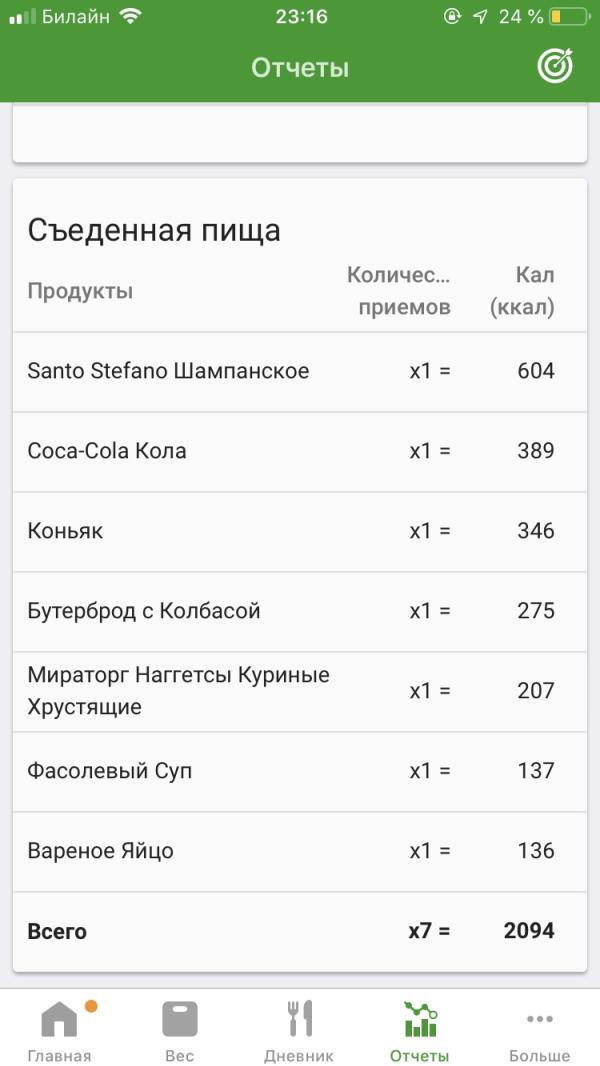600x1066 pixels.
Task: Open the Coca-Cola Кола entry
Action: 300,451
